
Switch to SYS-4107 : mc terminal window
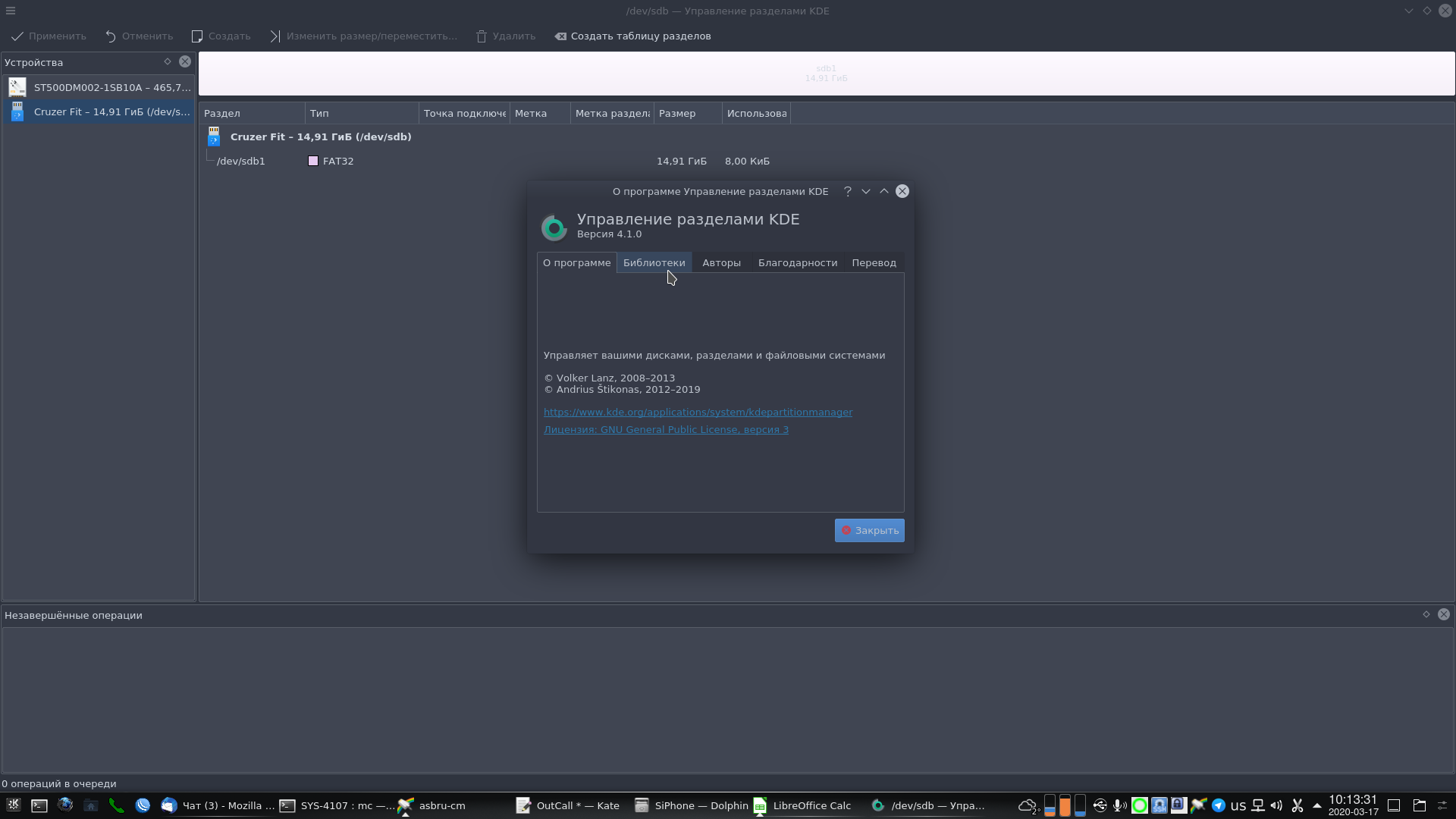point(337,805)
